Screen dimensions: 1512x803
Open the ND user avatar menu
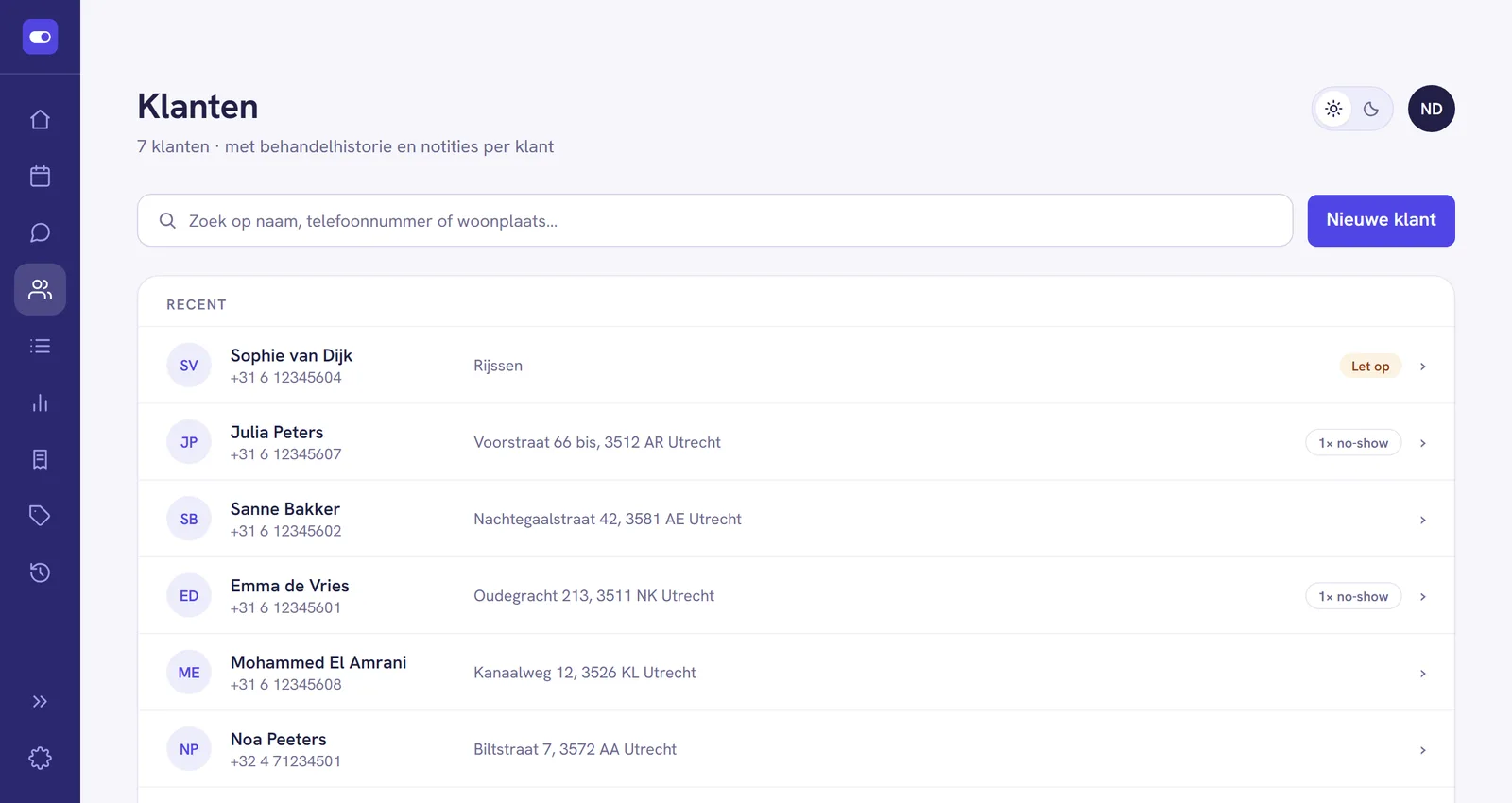point(1431,109)
